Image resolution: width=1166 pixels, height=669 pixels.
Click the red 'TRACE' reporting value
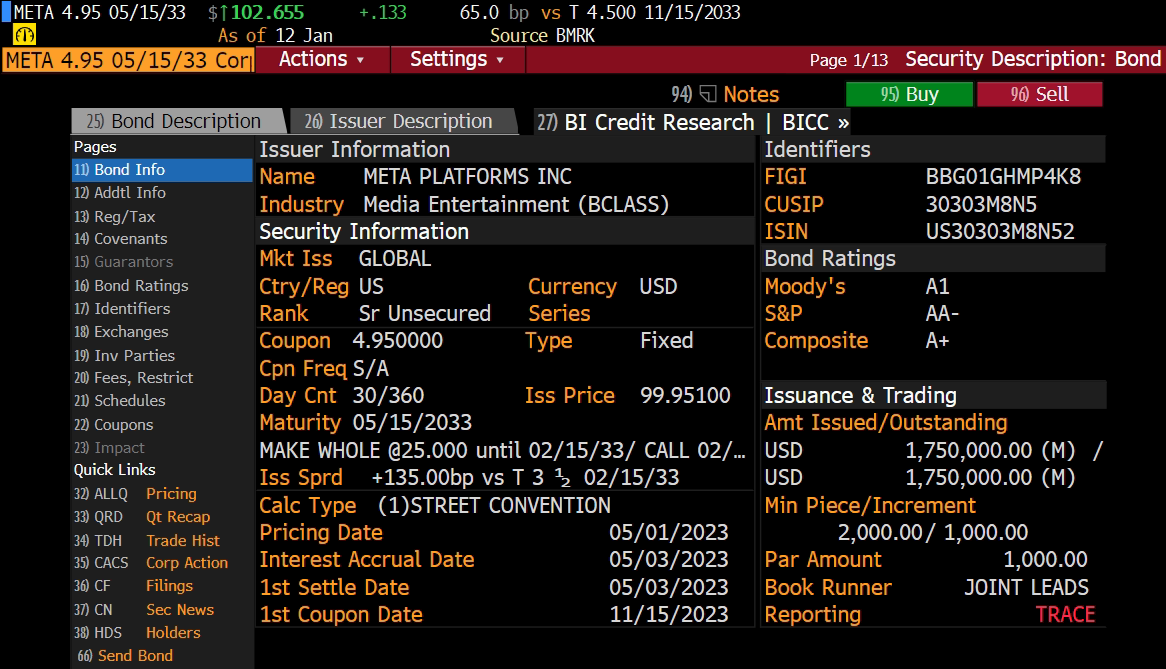pos(1065,615)
